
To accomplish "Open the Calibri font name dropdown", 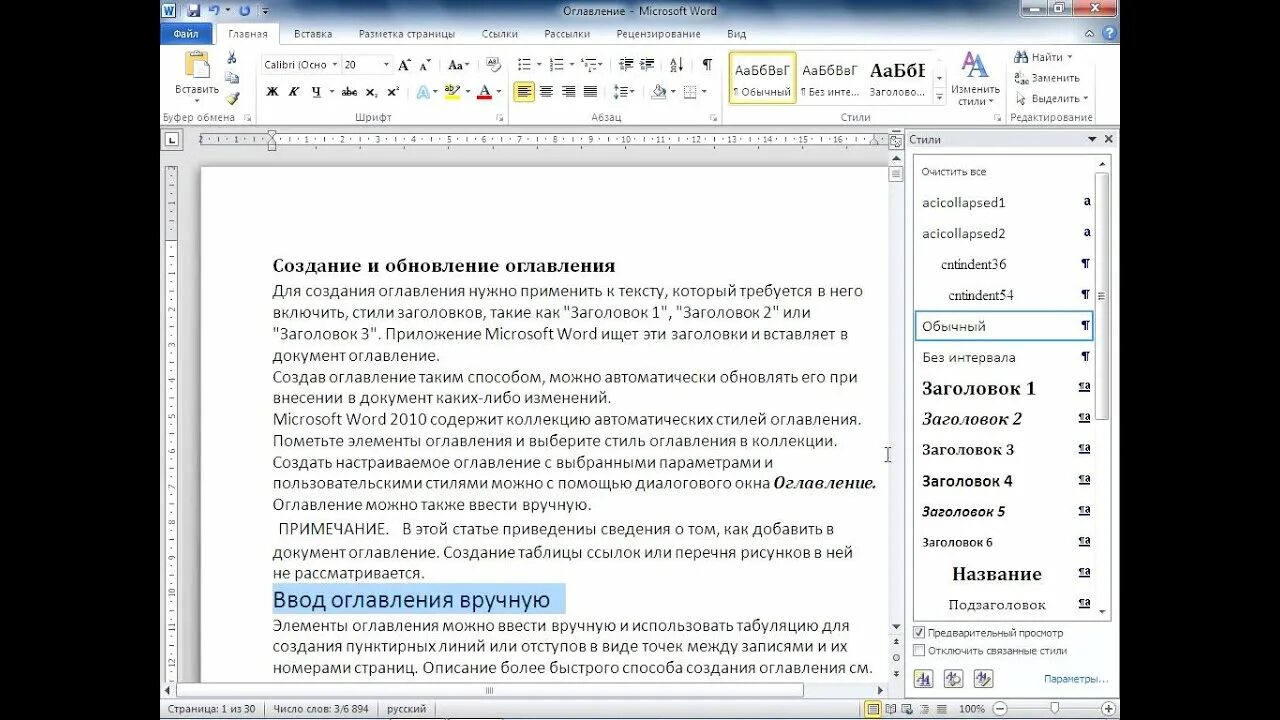I will (334, 65).
